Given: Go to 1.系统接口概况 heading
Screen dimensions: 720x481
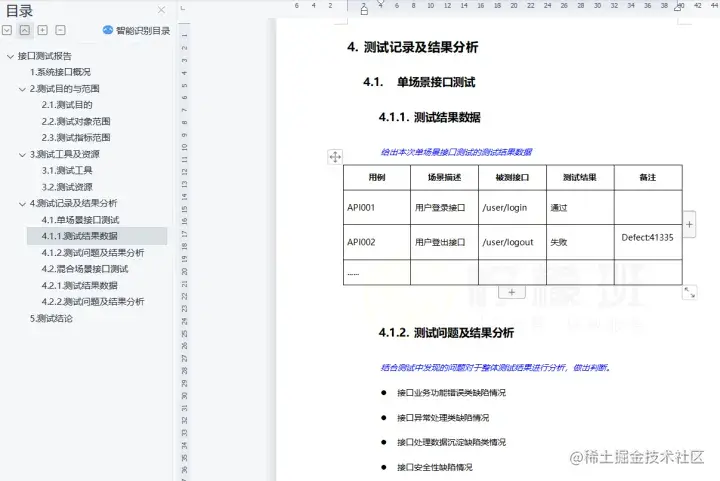Looking at the screenshot, I should [x=60, y=72].
